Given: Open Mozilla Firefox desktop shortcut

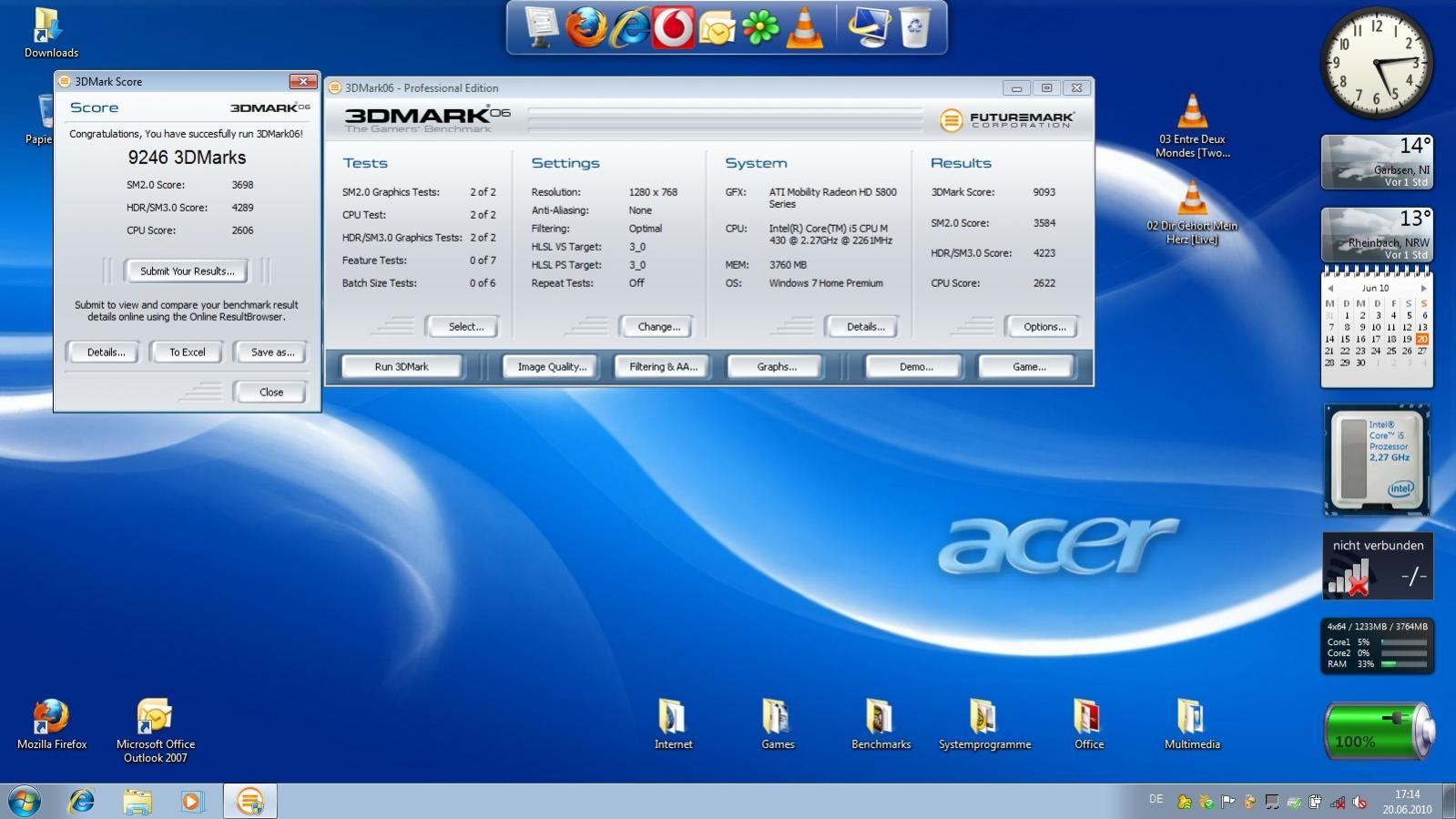Looking at the screenshot, I should pyautogui.click(x=52, y=725).
